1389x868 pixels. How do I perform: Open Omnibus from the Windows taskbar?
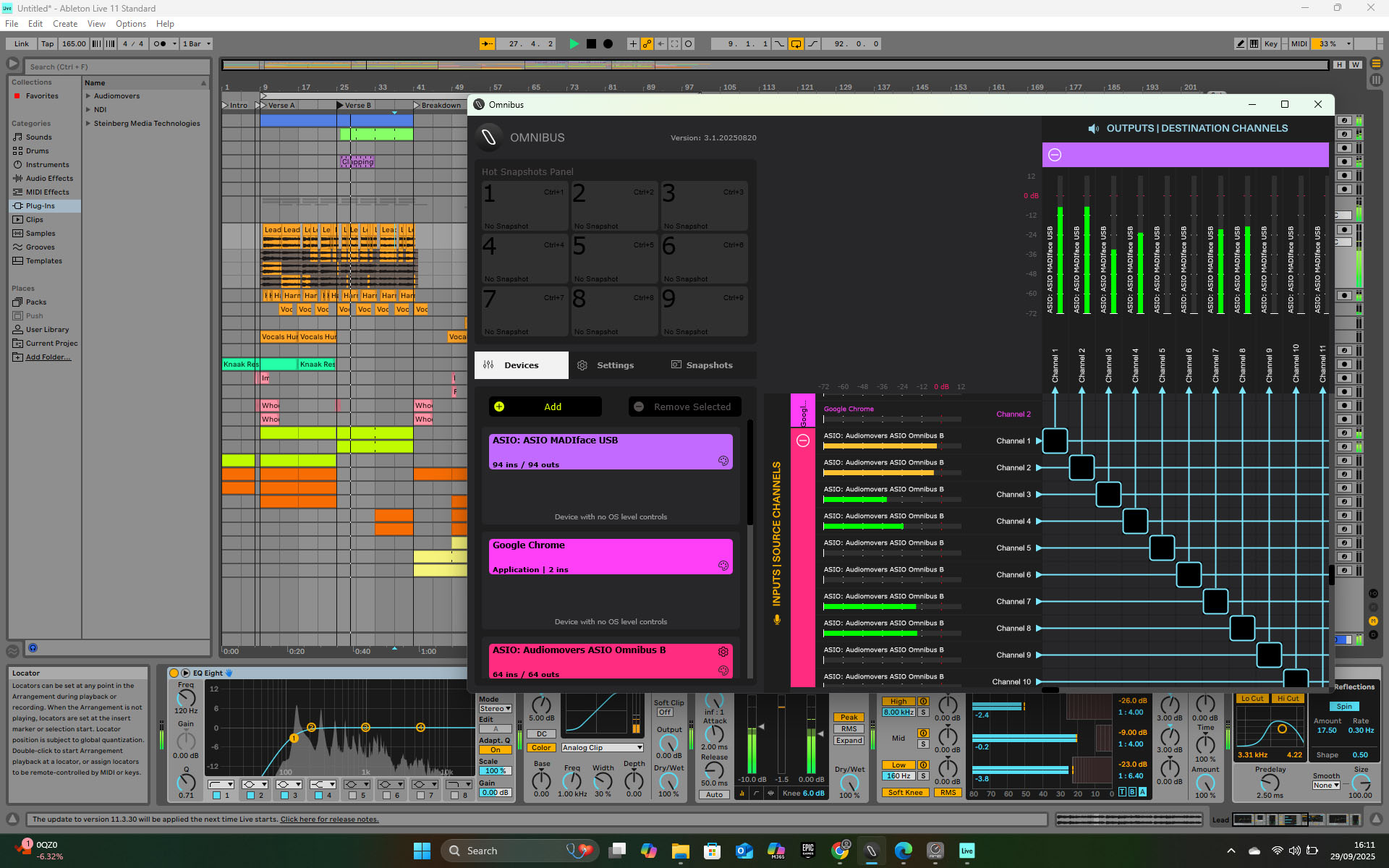[871, 851]
